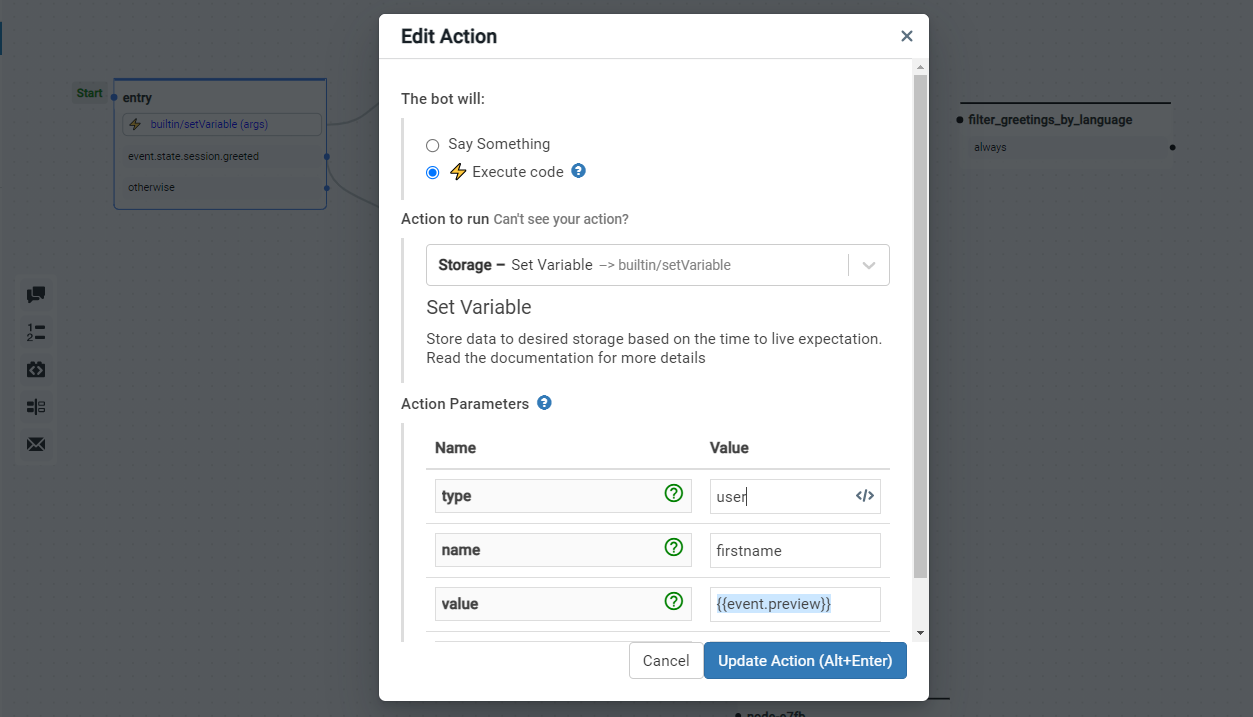Click the numbered list icon in left toolbar
The image size is (1253, 717).
coord(36,332)
